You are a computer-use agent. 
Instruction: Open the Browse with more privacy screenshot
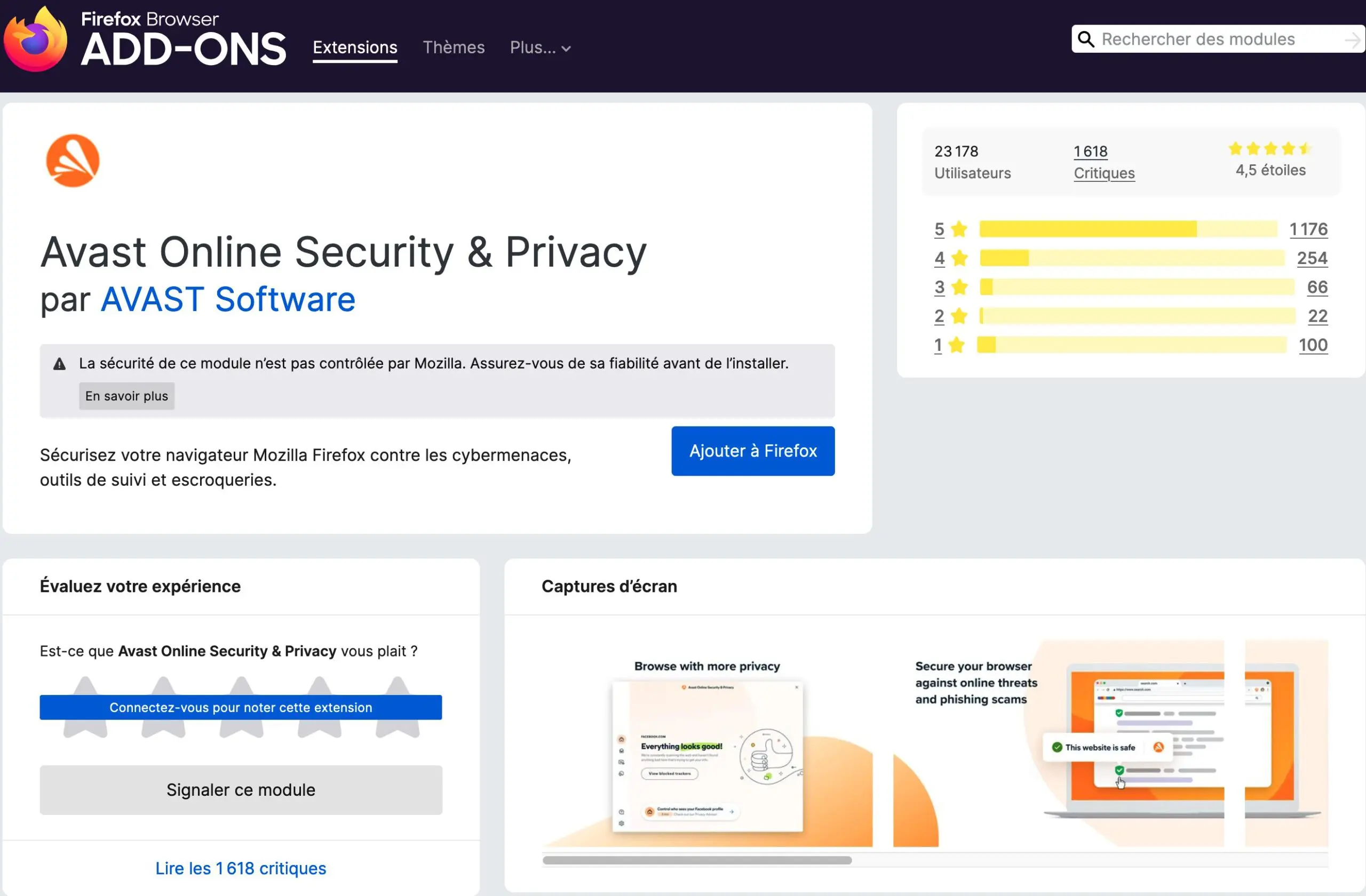(x=707, y=746)
